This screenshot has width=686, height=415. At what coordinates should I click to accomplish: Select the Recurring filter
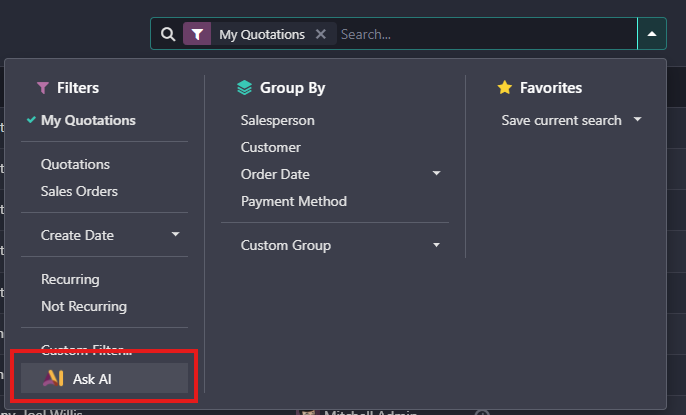(70, 279)
